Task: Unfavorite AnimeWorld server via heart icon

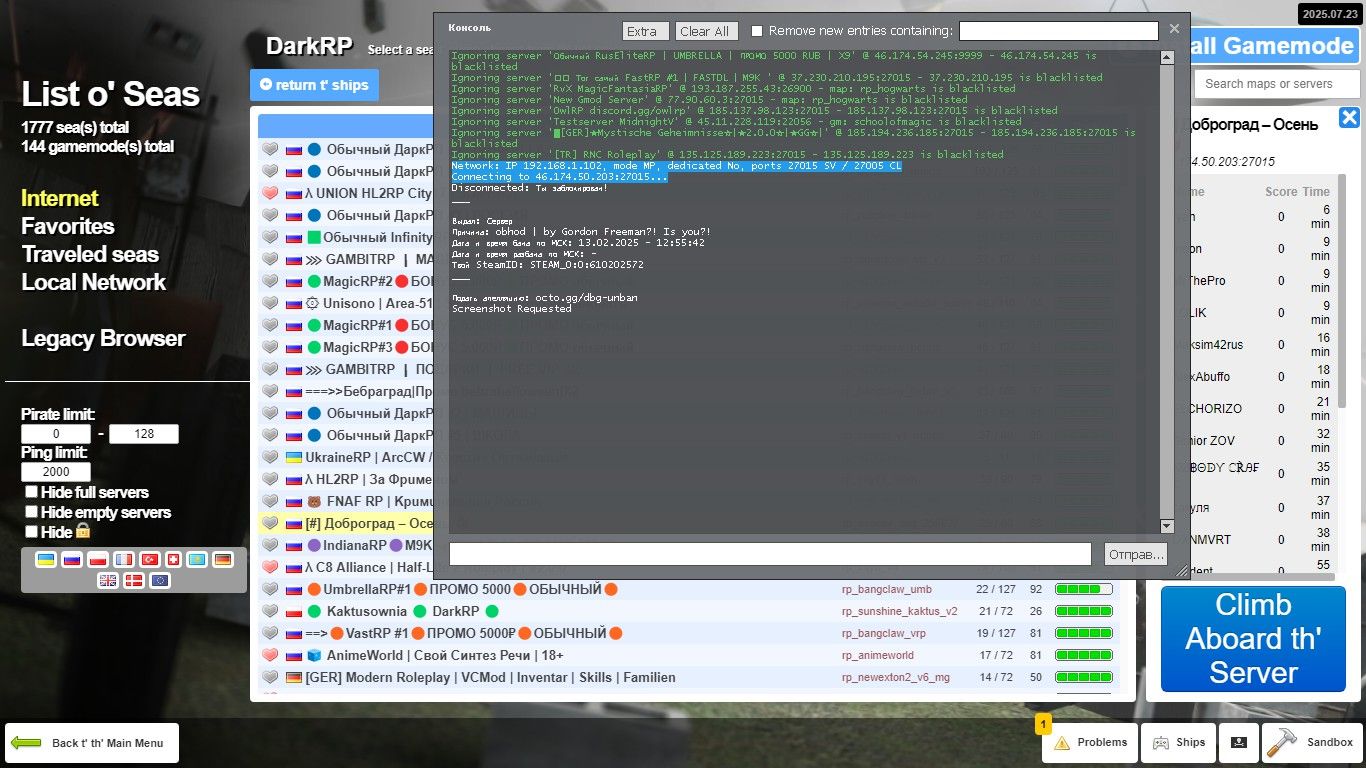Action: click(270, 655)
